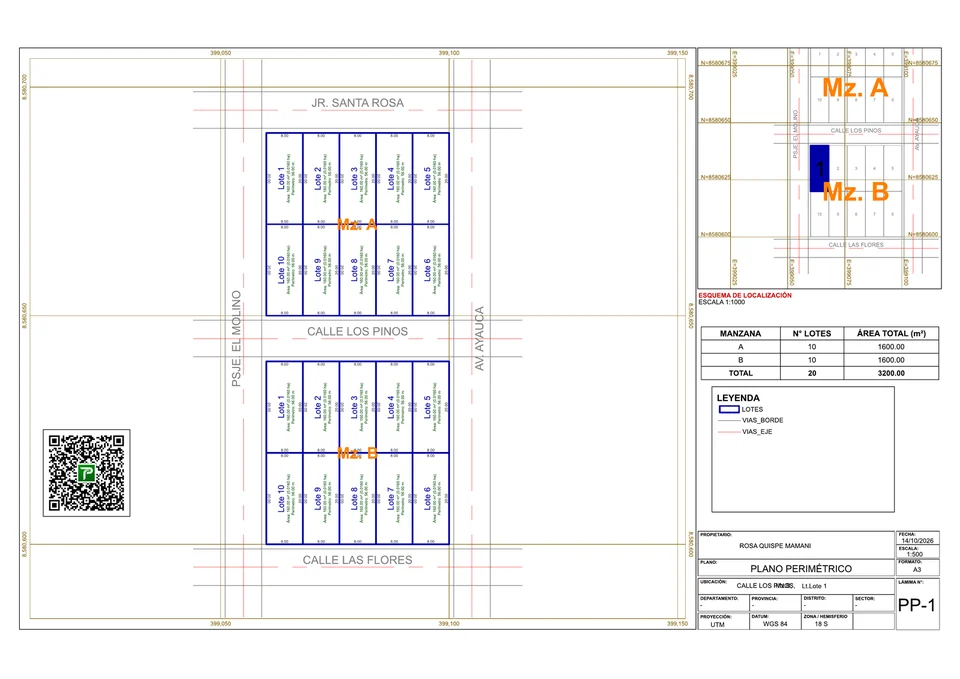
Task: Click the orange "Mz. A" label in main plan
Action: coord(357,225)
